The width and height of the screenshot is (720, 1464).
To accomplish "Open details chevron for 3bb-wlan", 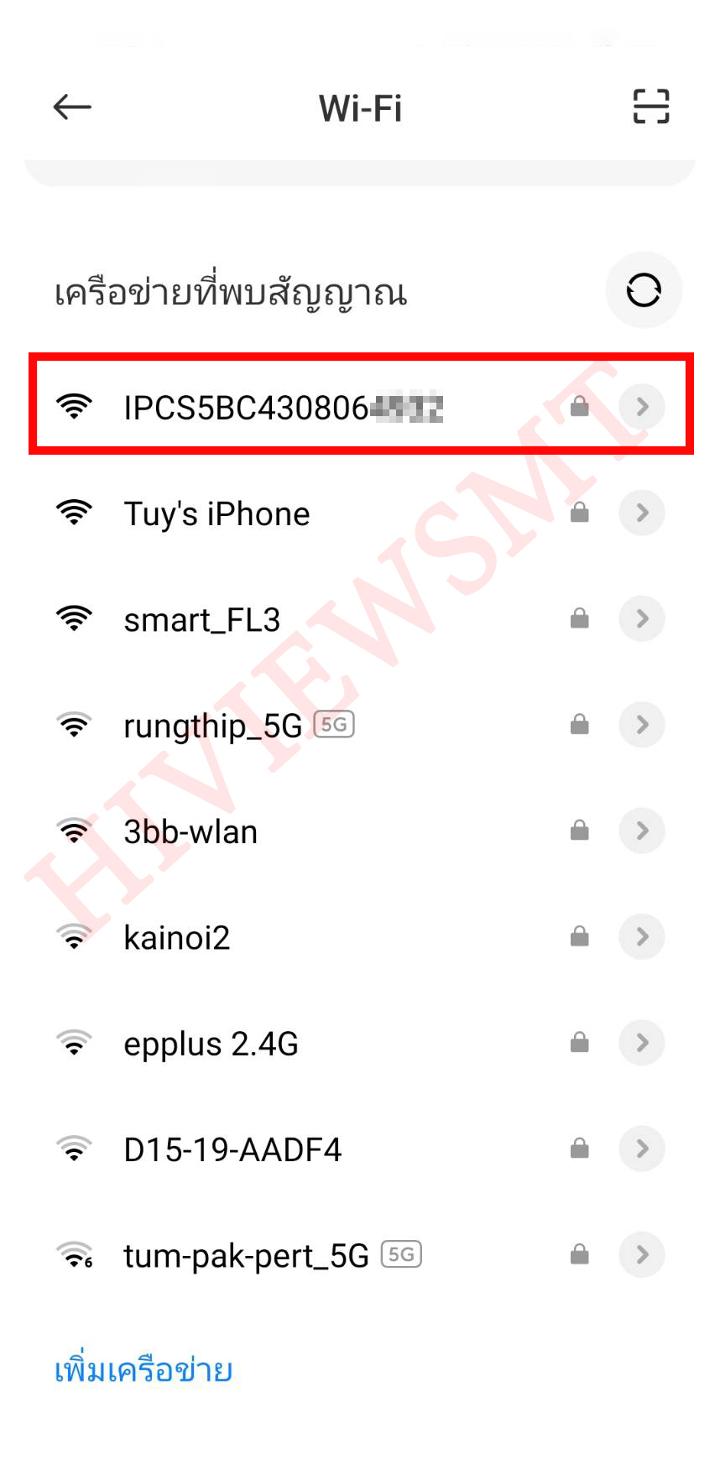I will pos(642,831).
